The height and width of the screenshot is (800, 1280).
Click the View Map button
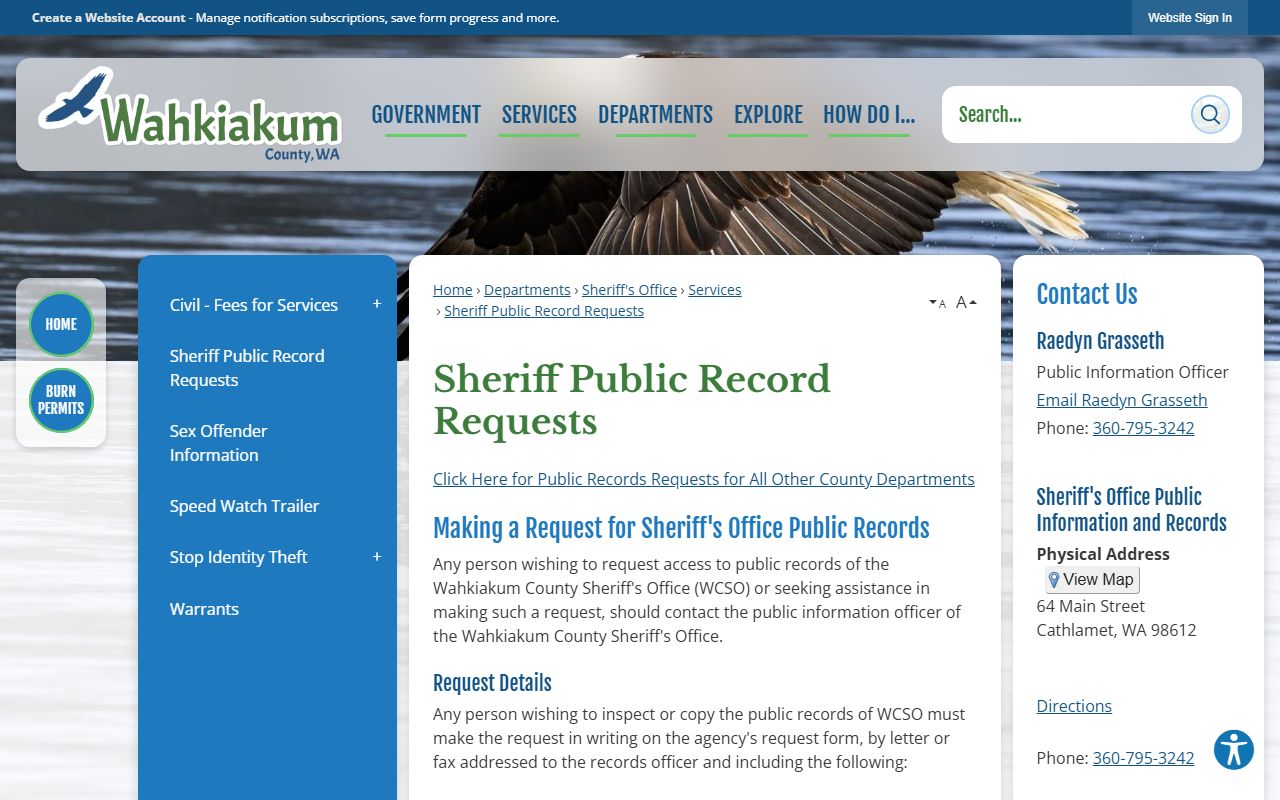click(x=1091, y=579)
